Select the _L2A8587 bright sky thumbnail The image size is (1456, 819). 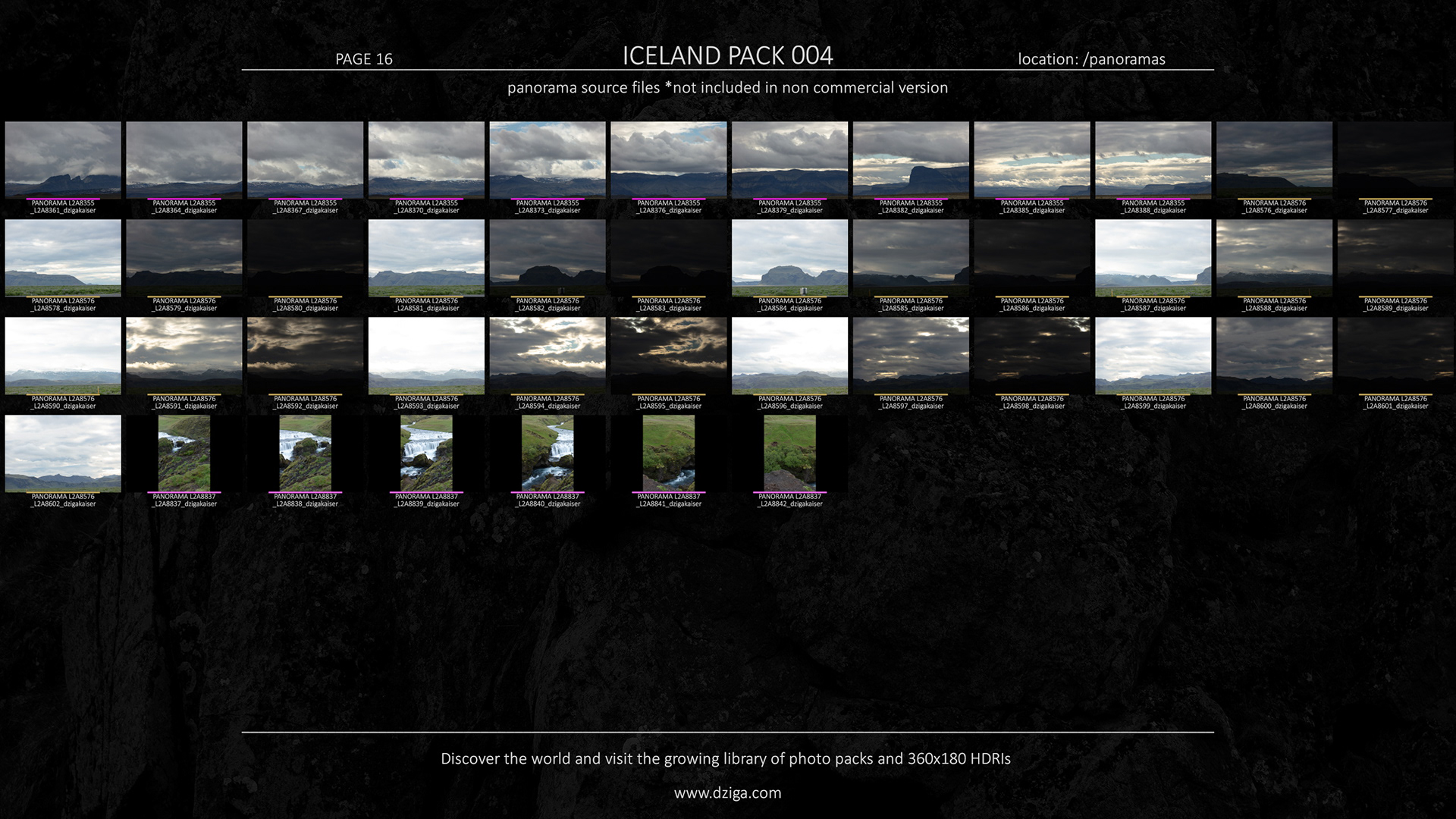(x=1153, y=257)
